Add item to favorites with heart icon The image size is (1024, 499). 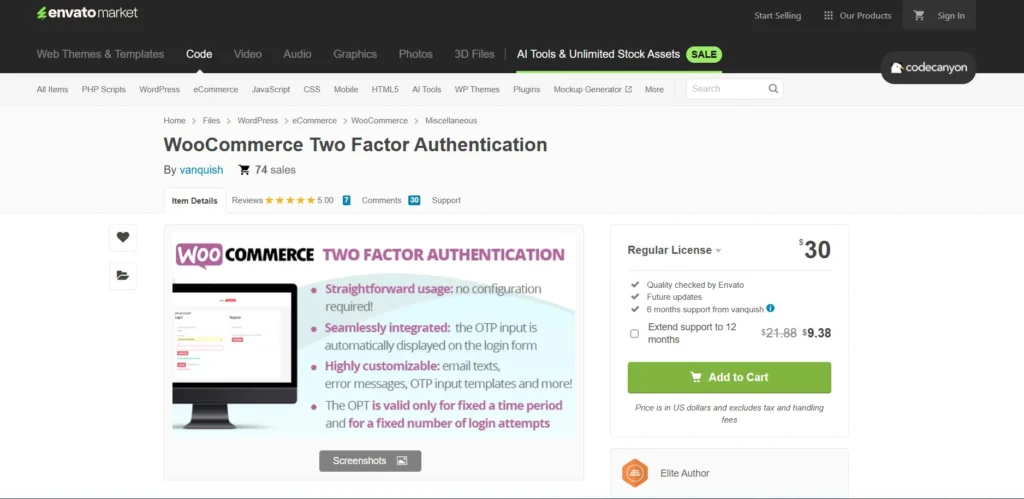(x=123, y=238)
